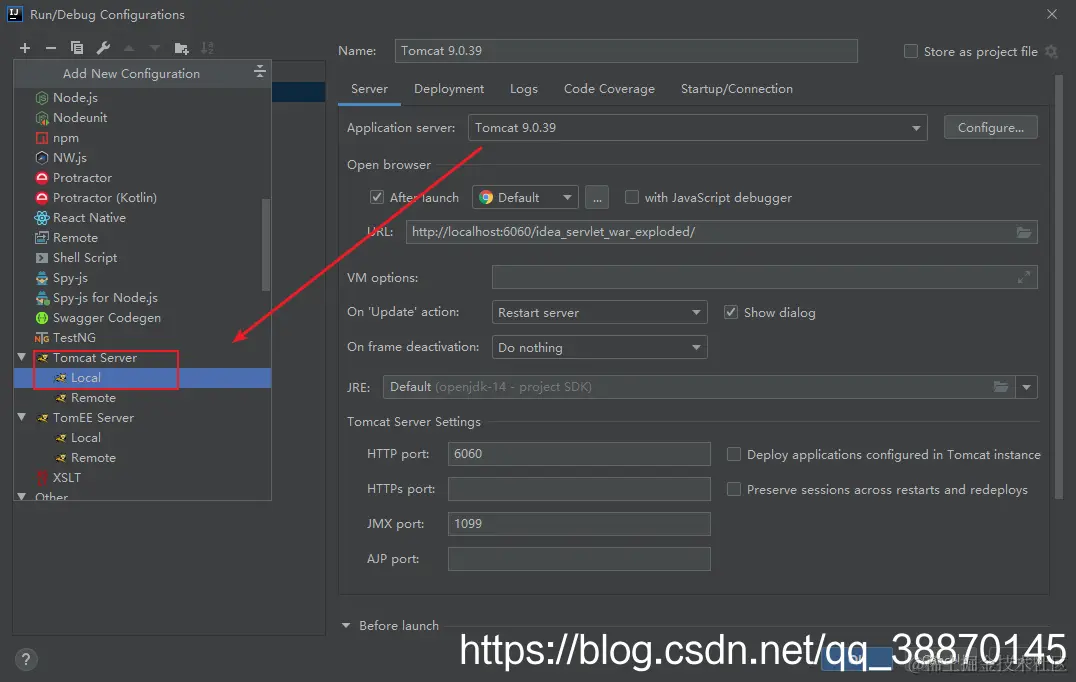
Task: Open On frame deactivation dropdown
Action: 599,347
